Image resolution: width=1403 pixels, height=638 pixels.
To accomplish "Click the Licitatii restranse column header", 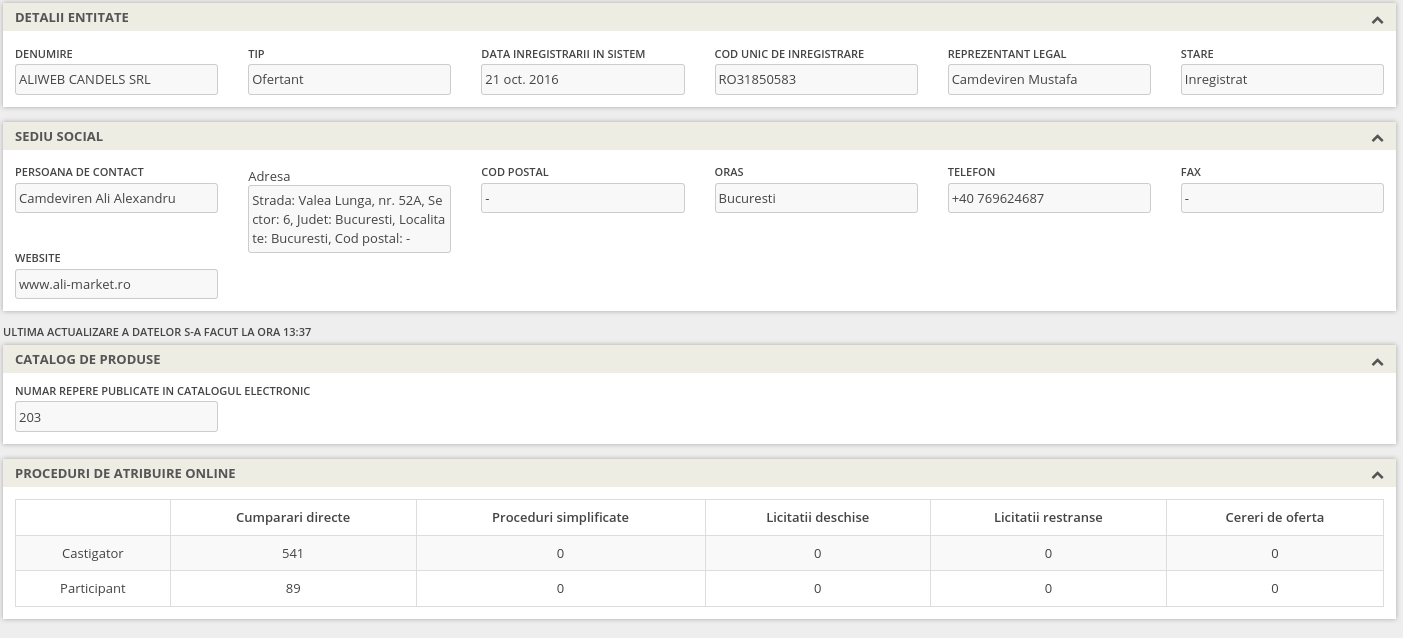I will [x=1048, y=517].
